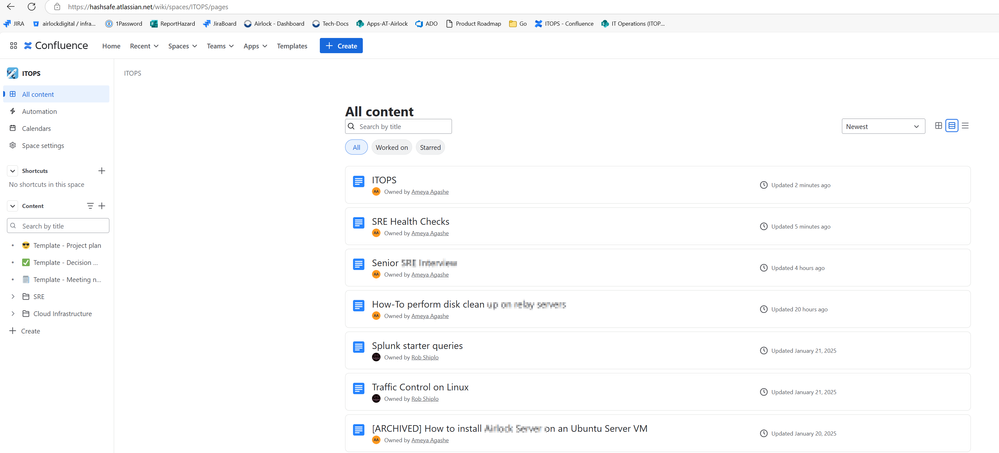
Task: Click 'Updated 2 minutes ago' text
Action: pos(801,185)
